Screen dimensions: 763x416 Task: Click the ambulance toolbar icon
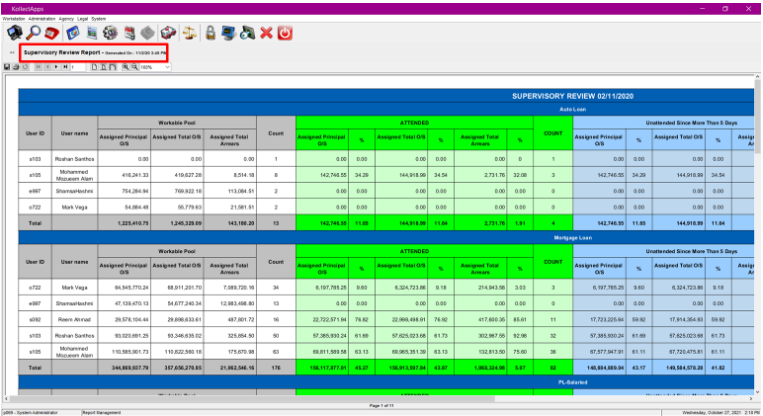(x=168, y=33)
